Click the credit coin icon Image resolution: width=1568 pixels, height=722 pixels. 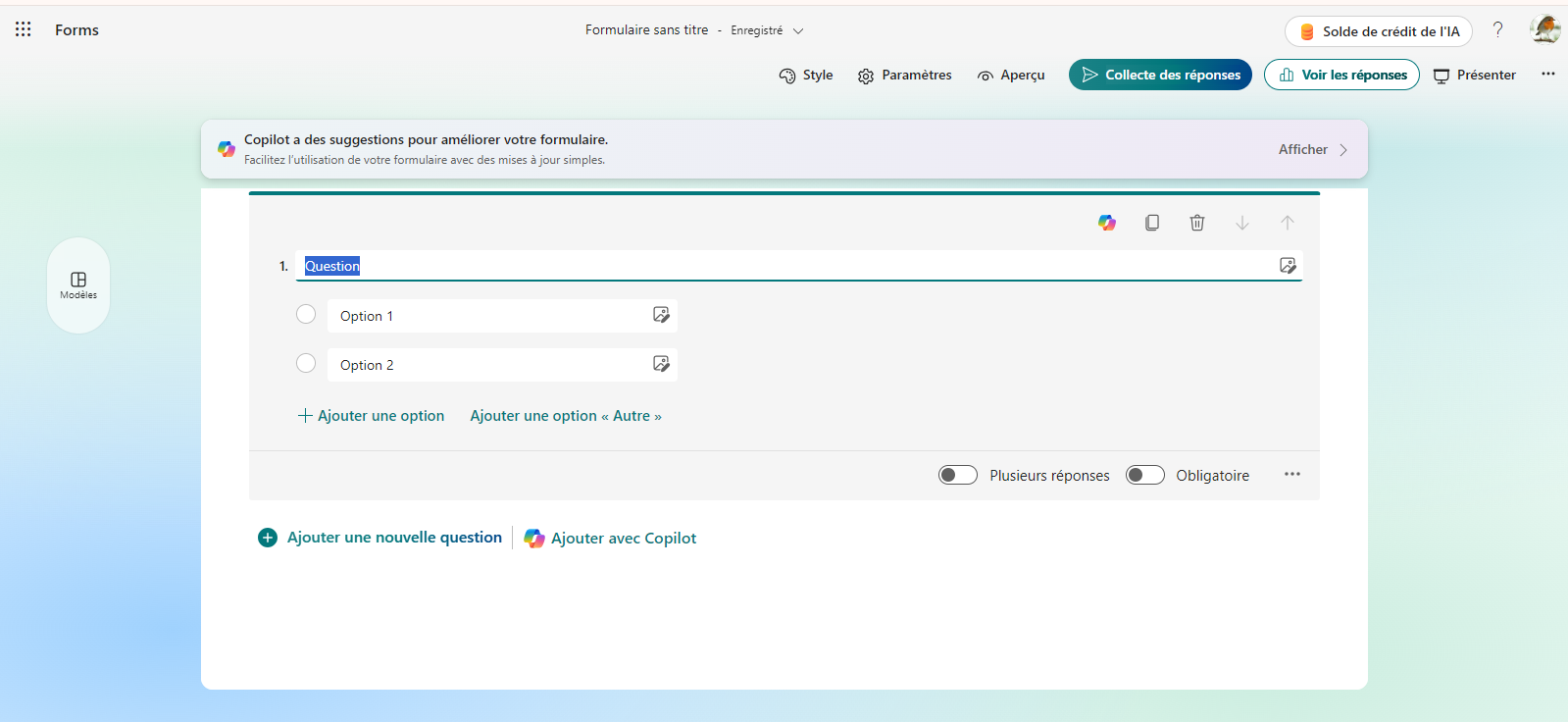pyautogui.click(x=1307, y=31)
